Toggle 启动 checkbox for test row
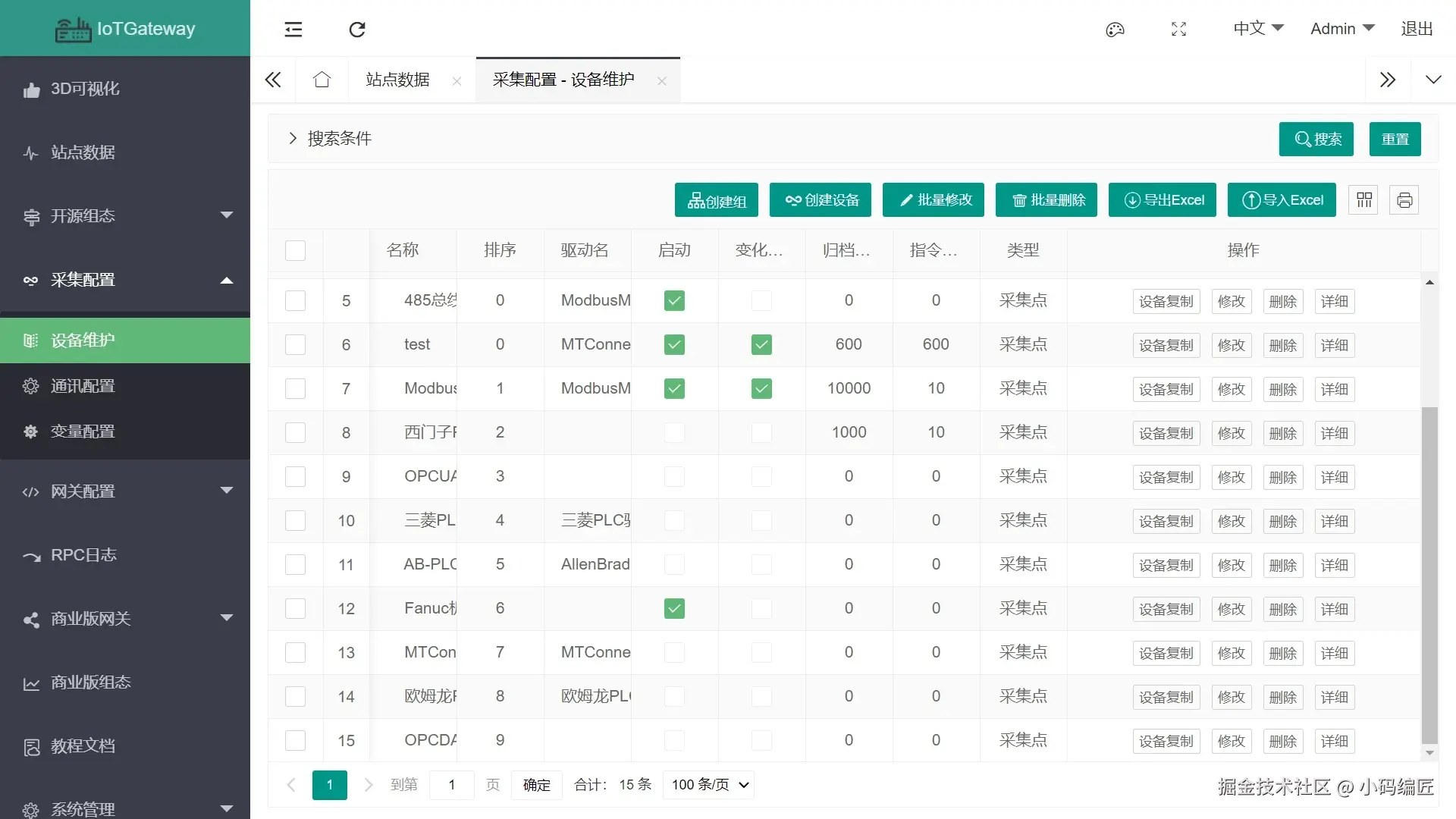Screen dimensions: 1456x819 pos(674,345)
